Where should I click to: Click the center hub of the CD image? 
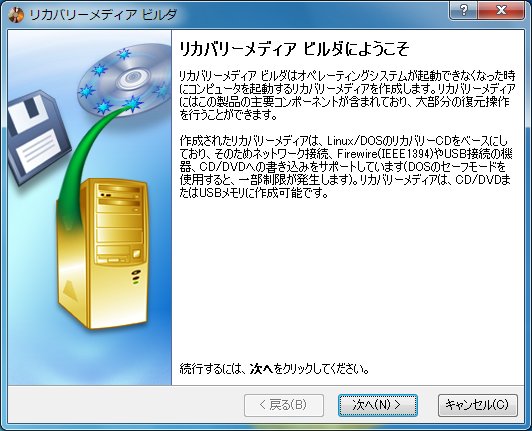132,79
